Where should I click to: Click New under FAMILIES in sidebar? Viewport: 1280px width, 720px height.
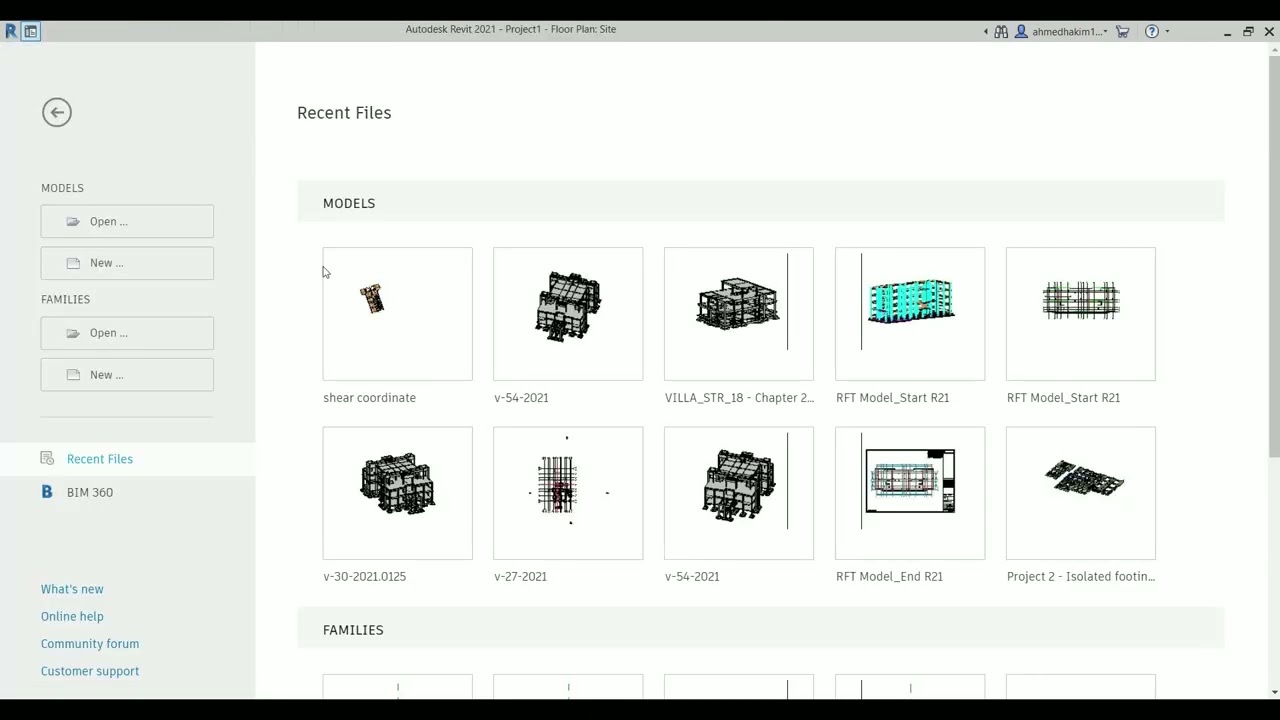tap(127, 375)
